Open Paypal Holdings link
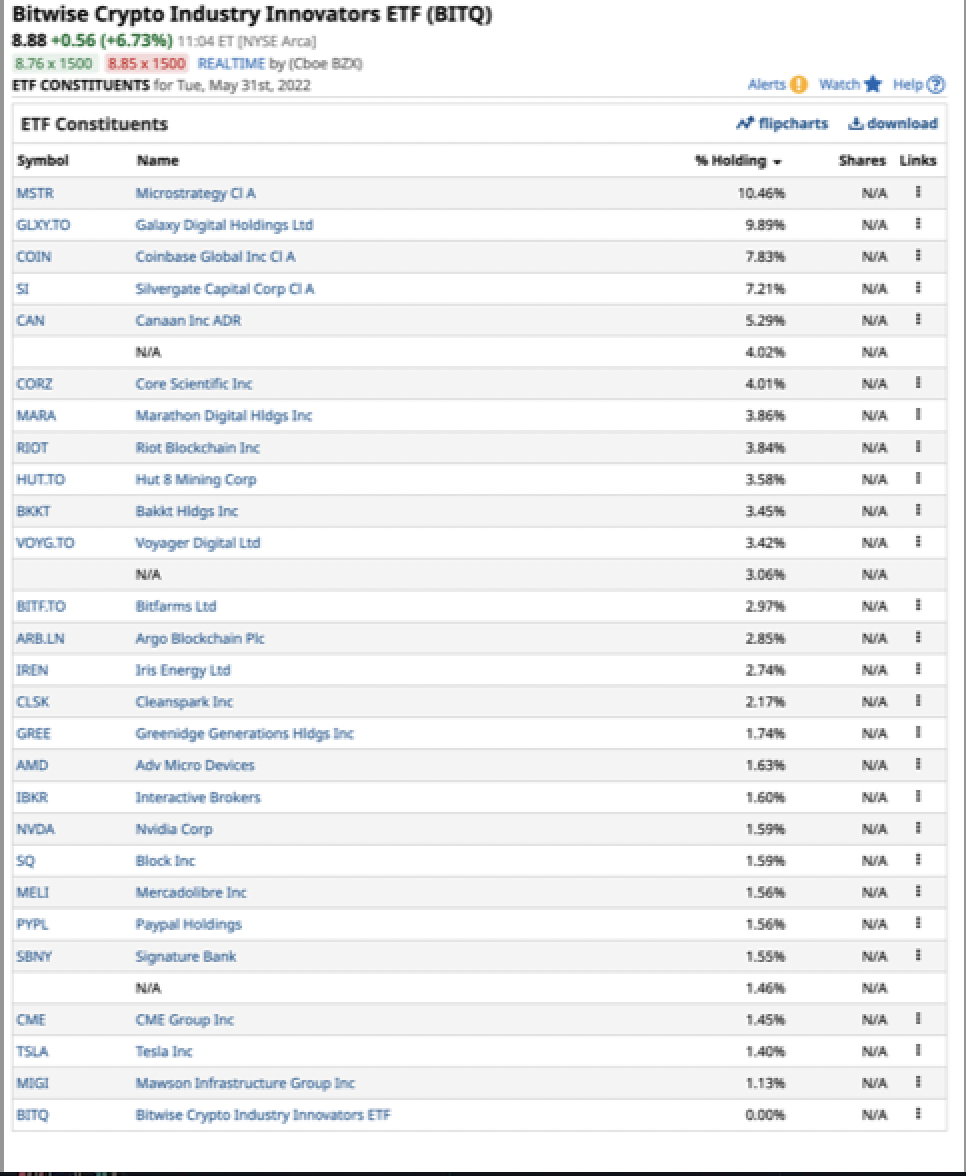This screenshot has width=966, height=1176. coord(188,924)
